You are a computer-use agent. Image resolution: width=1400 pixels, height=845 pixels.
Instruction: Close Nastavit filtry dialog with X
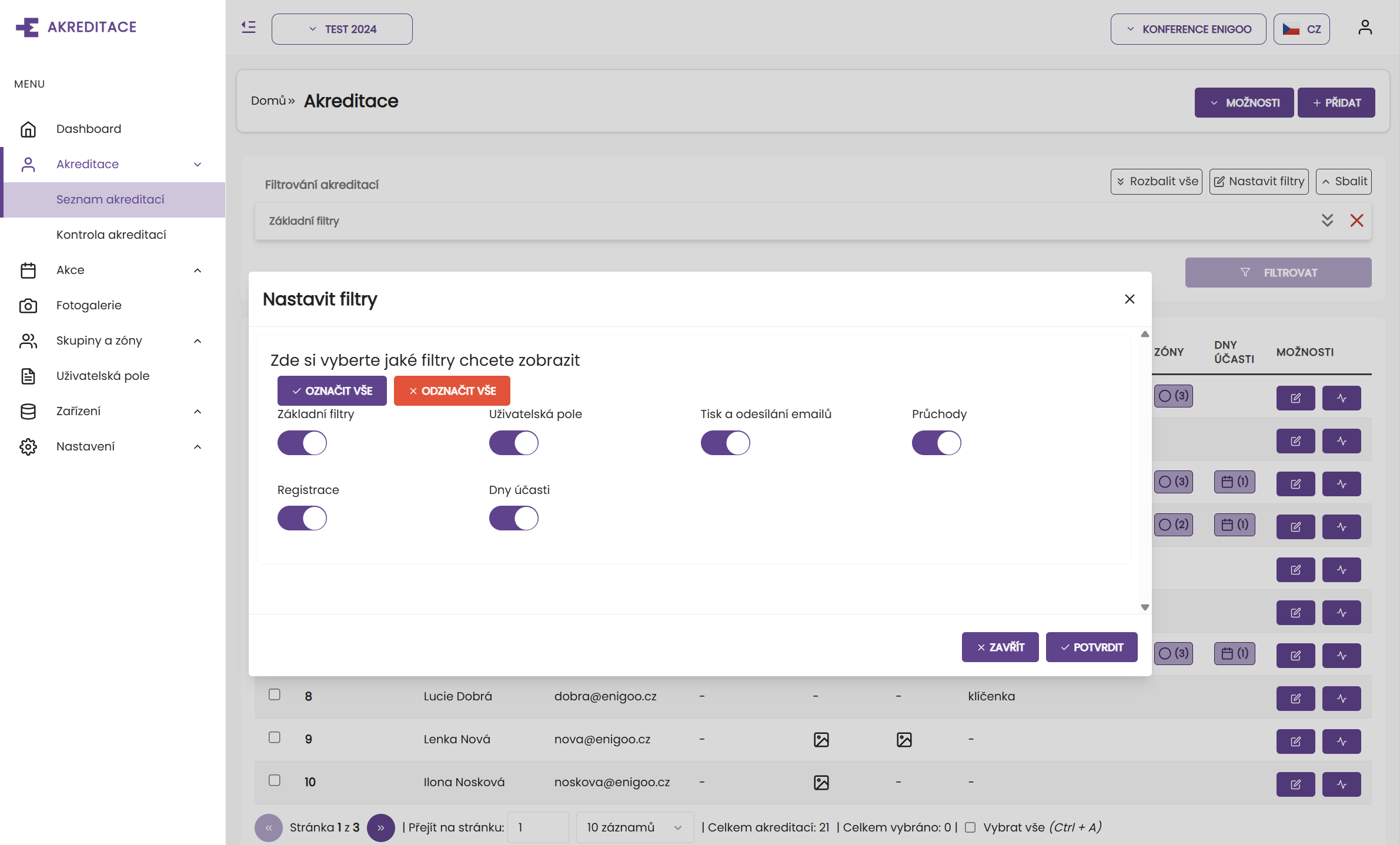tap(1129, 299)
